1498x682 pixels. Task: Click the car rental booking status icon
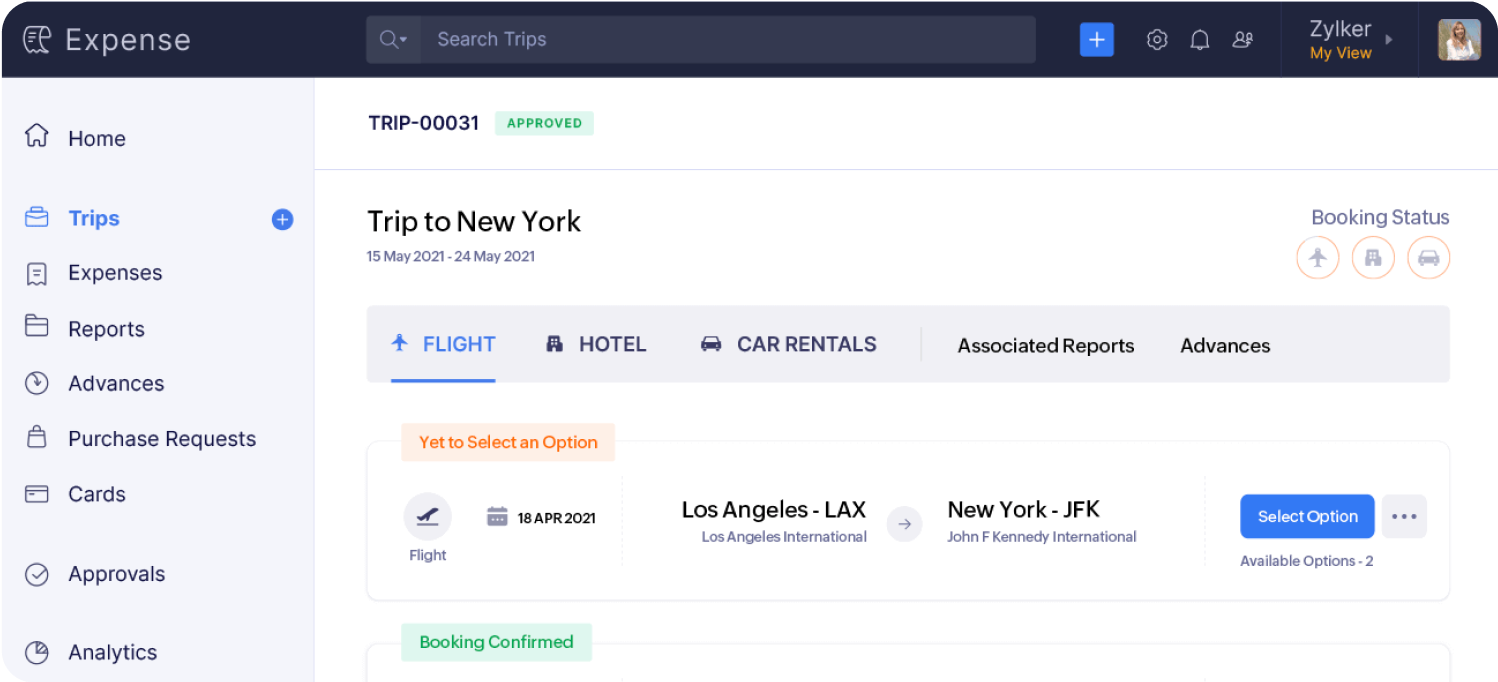tap(1429, 257)
